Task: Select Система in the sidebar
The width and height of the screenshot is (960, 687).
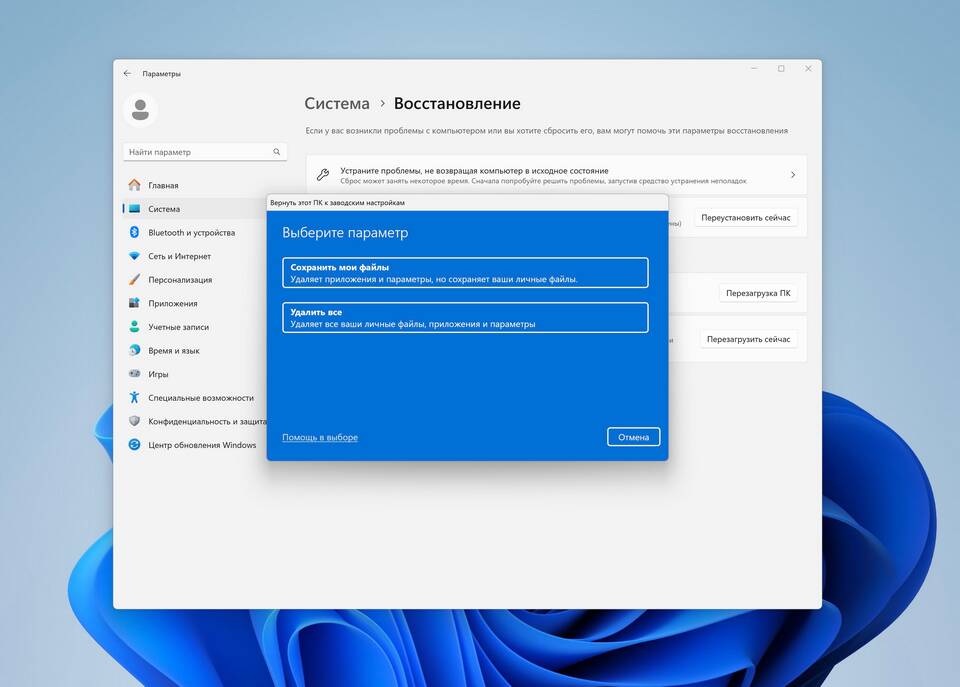Action: point(164,209)
